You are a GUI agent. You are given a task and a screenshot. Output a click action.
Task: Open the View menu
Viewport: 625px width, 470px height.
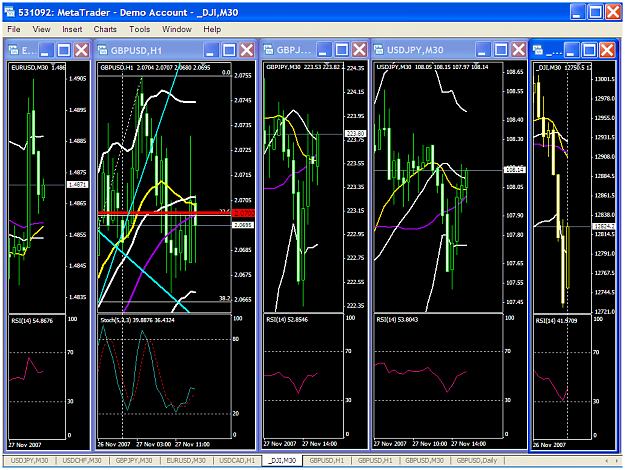coord(41,29)
